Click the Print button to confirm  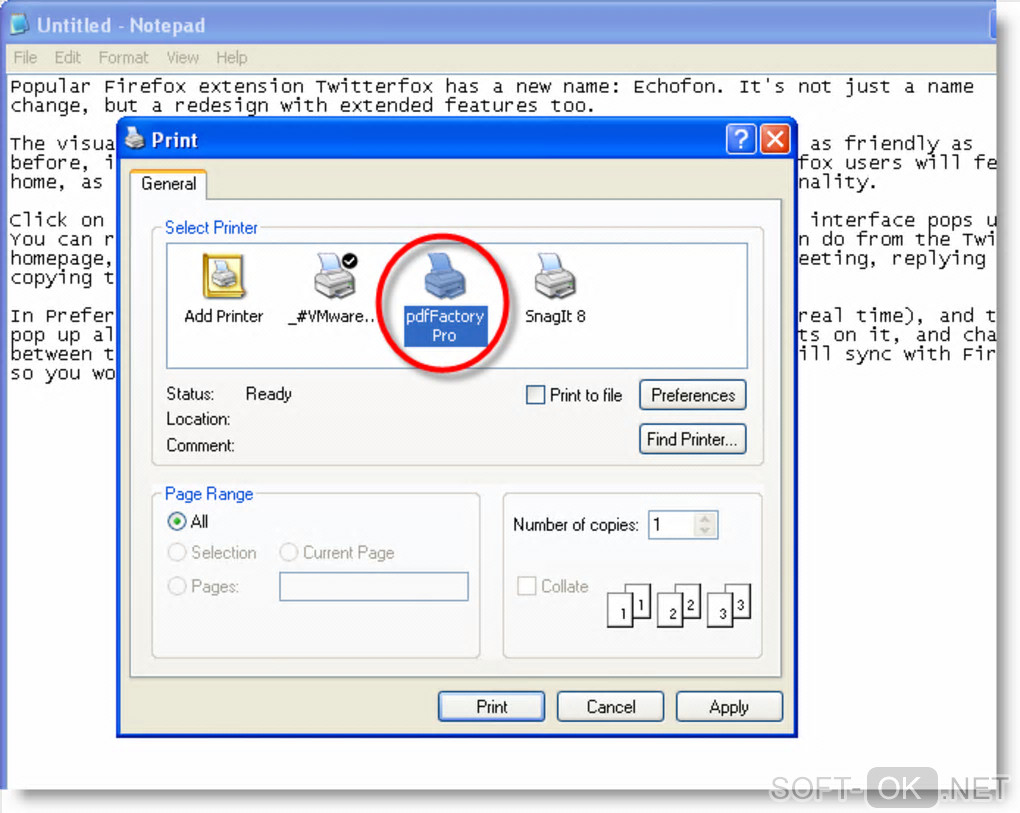point(491,706)
